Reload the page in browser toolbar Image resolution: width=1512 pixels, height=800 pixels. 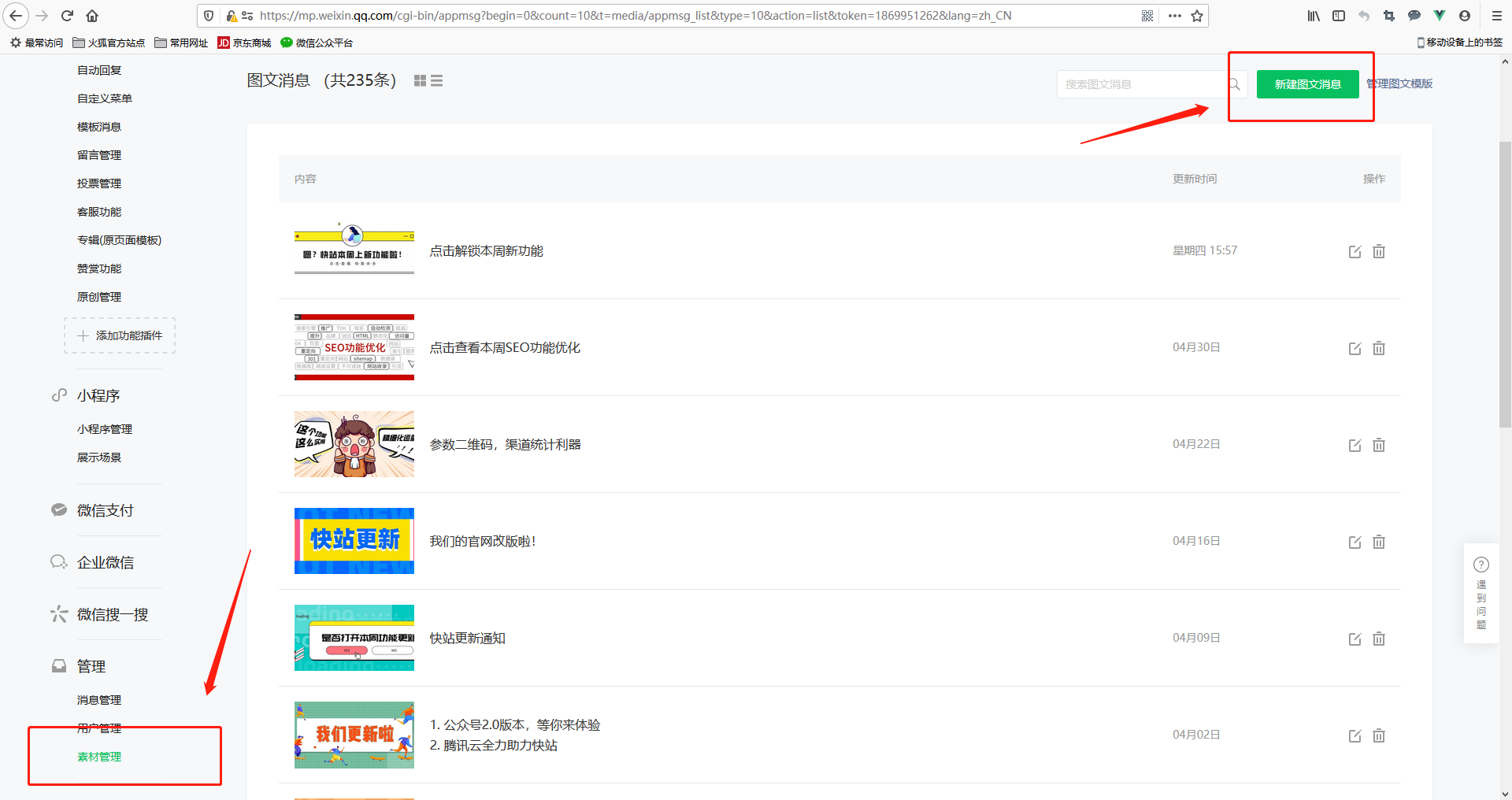coord(67,16)
